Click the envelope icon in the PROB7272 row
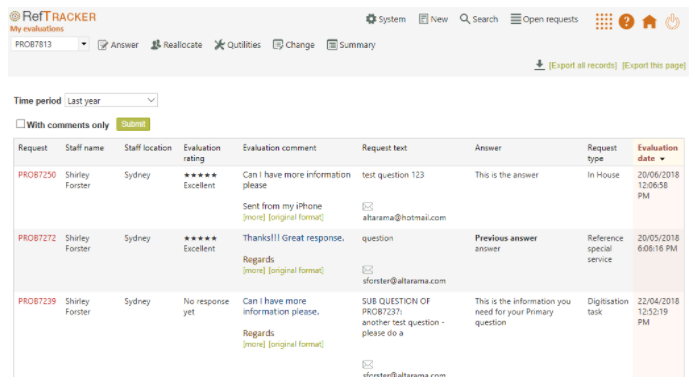Viewport: 695px width, 386px height. pos(368,270)
